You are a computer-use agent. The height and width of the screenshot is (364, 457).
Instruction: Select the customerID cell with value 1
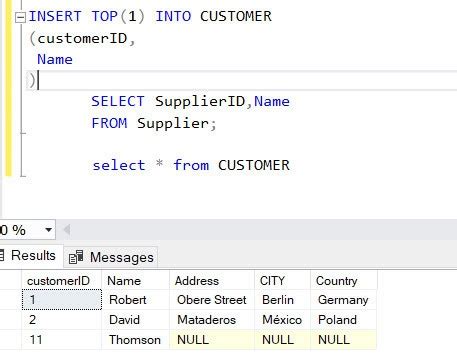pyautogui.click(x=62, y=300)
